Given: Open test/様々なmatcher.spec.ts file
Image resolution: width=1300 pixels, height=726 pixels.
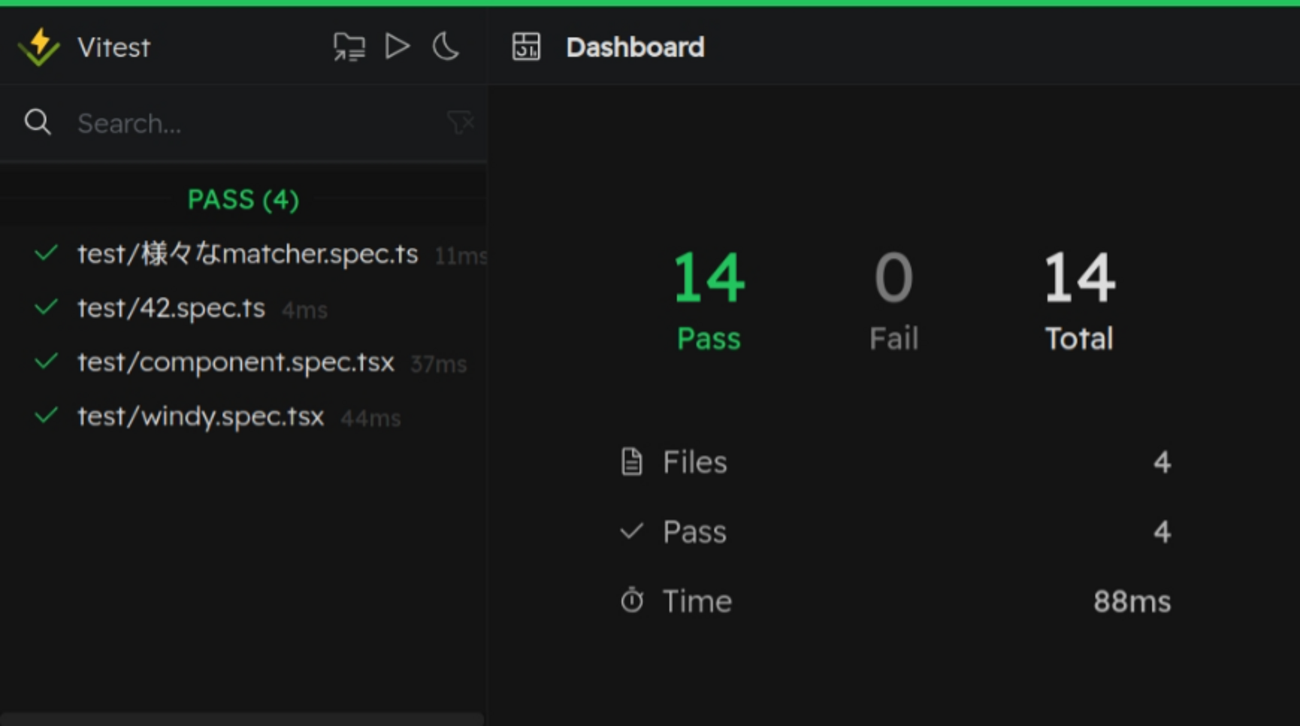Looking at the screenshot, I should pos(247,254).
